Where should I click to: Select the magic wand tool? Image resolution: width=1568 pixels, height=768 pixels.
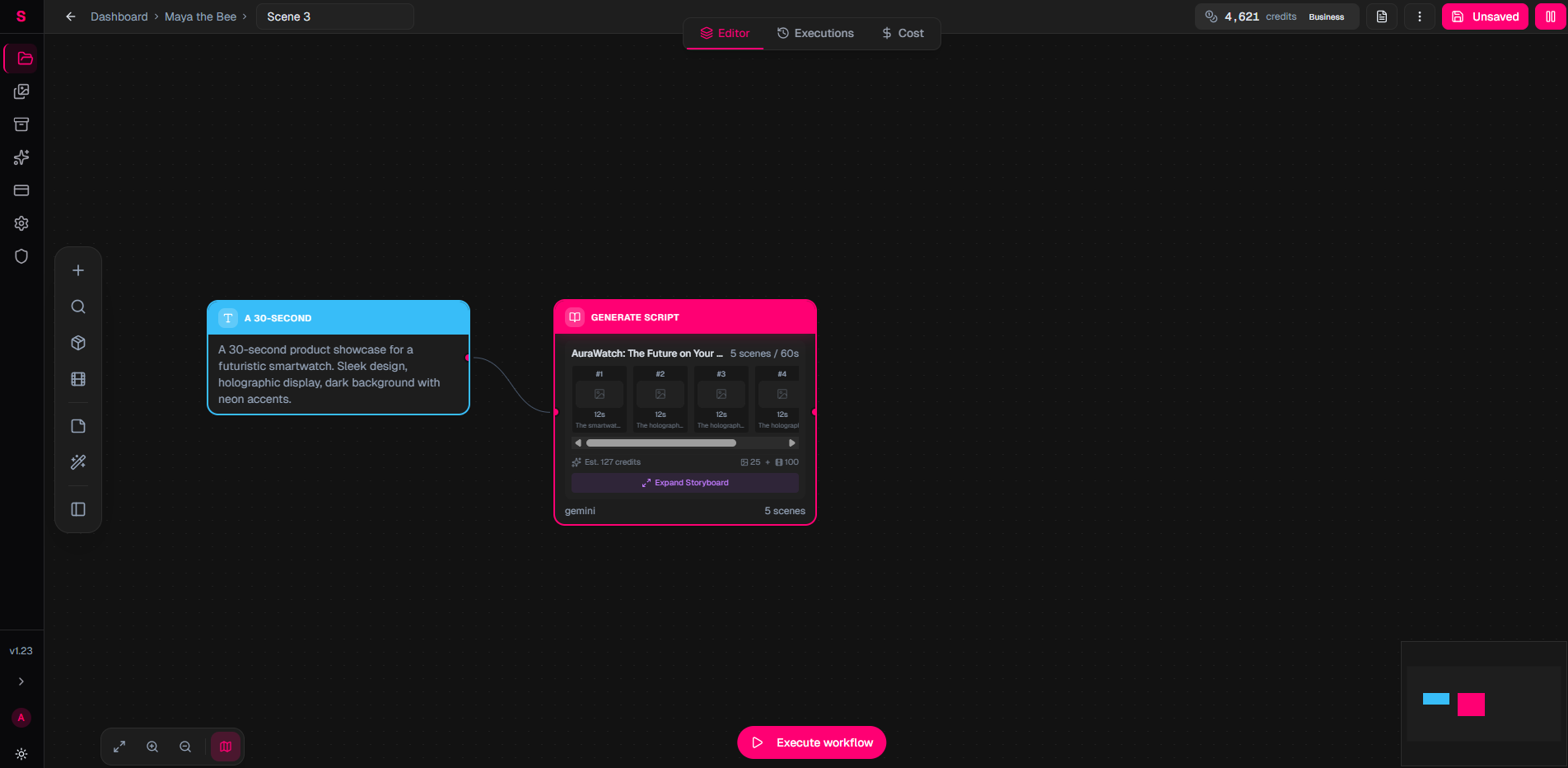(x=77, y=461)
